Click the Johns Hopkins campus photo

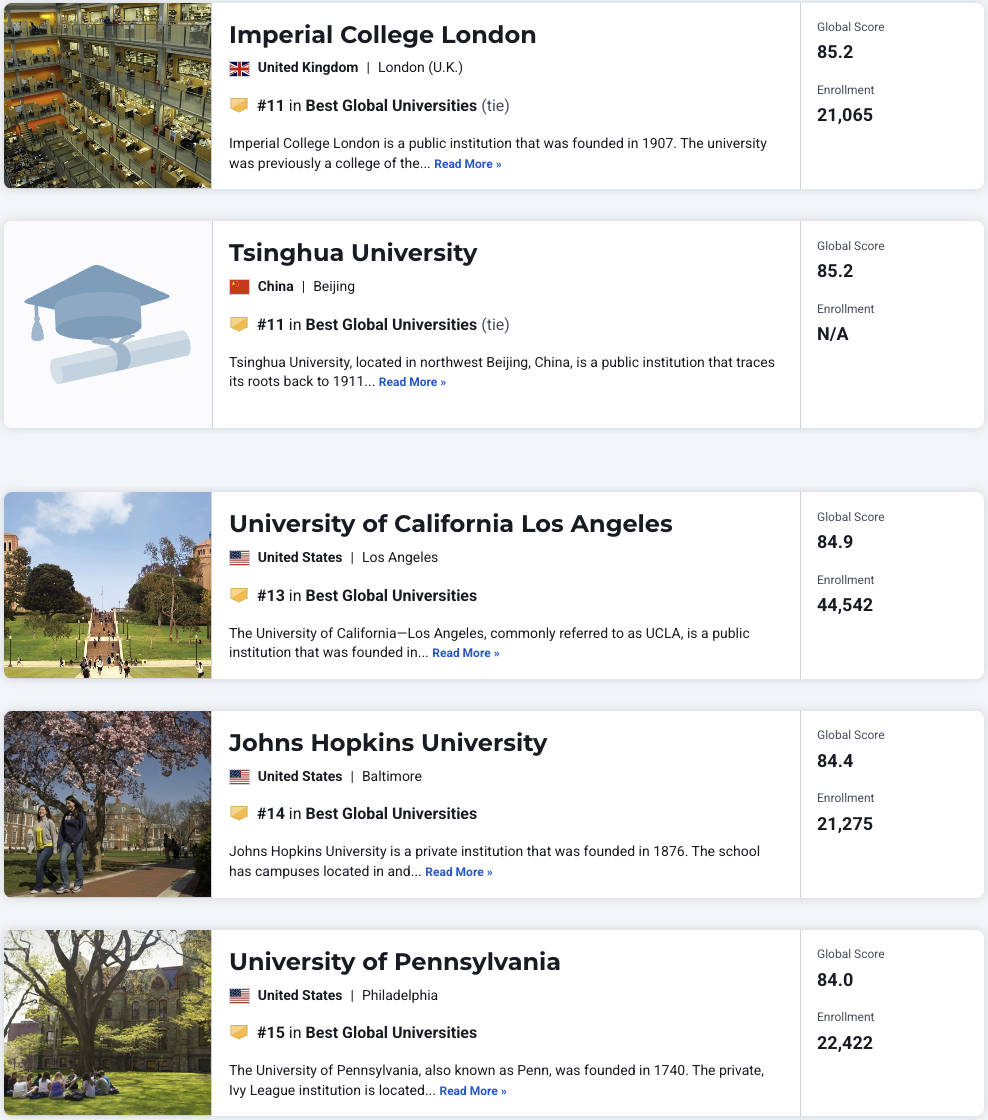click(108, 804)
